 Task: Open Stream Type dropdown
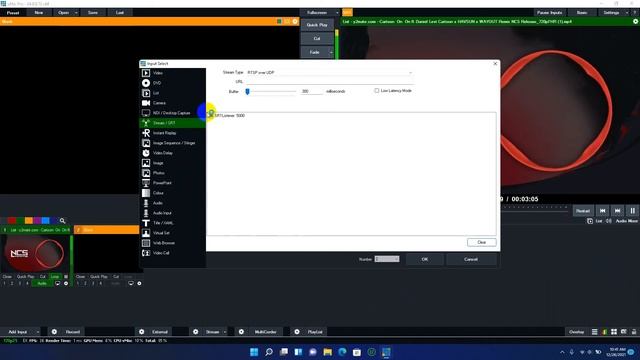(330, 72)
